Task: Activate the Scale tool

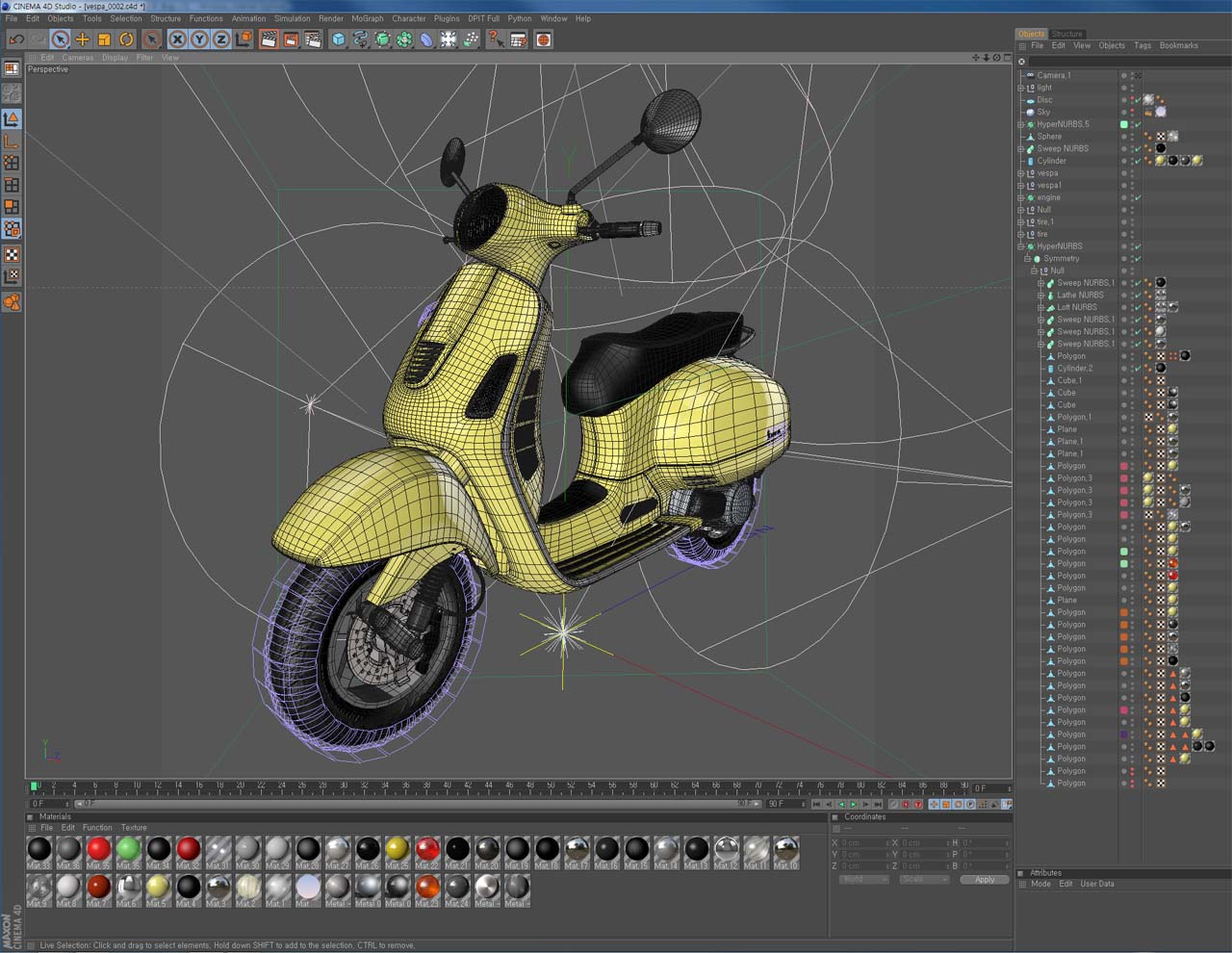Action: pyautogui.click(x=104, y=39)
